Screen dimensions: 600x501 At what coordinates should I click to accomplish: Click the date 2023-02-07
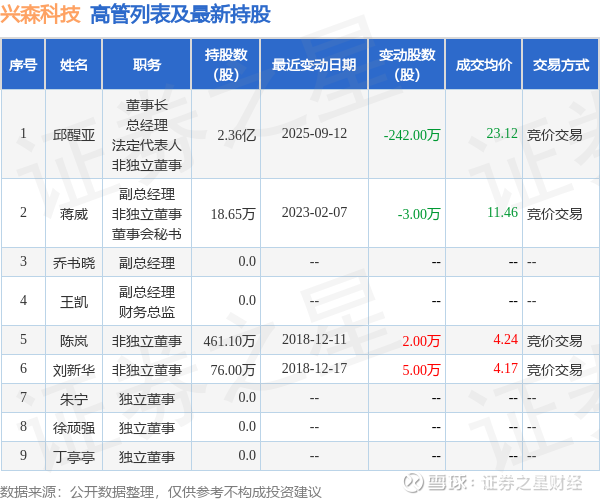point(314,212)
